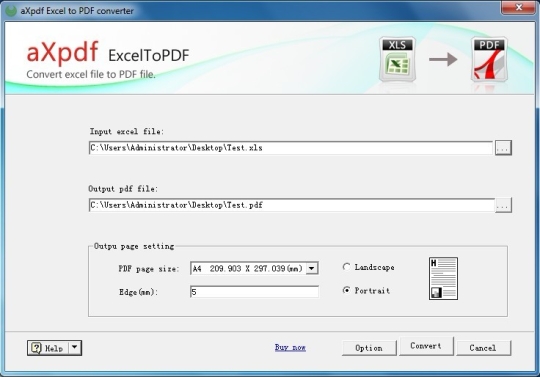
Task: Click 'Convert excel file to PDF file.' subtitle
Action: tap(91, 74)
